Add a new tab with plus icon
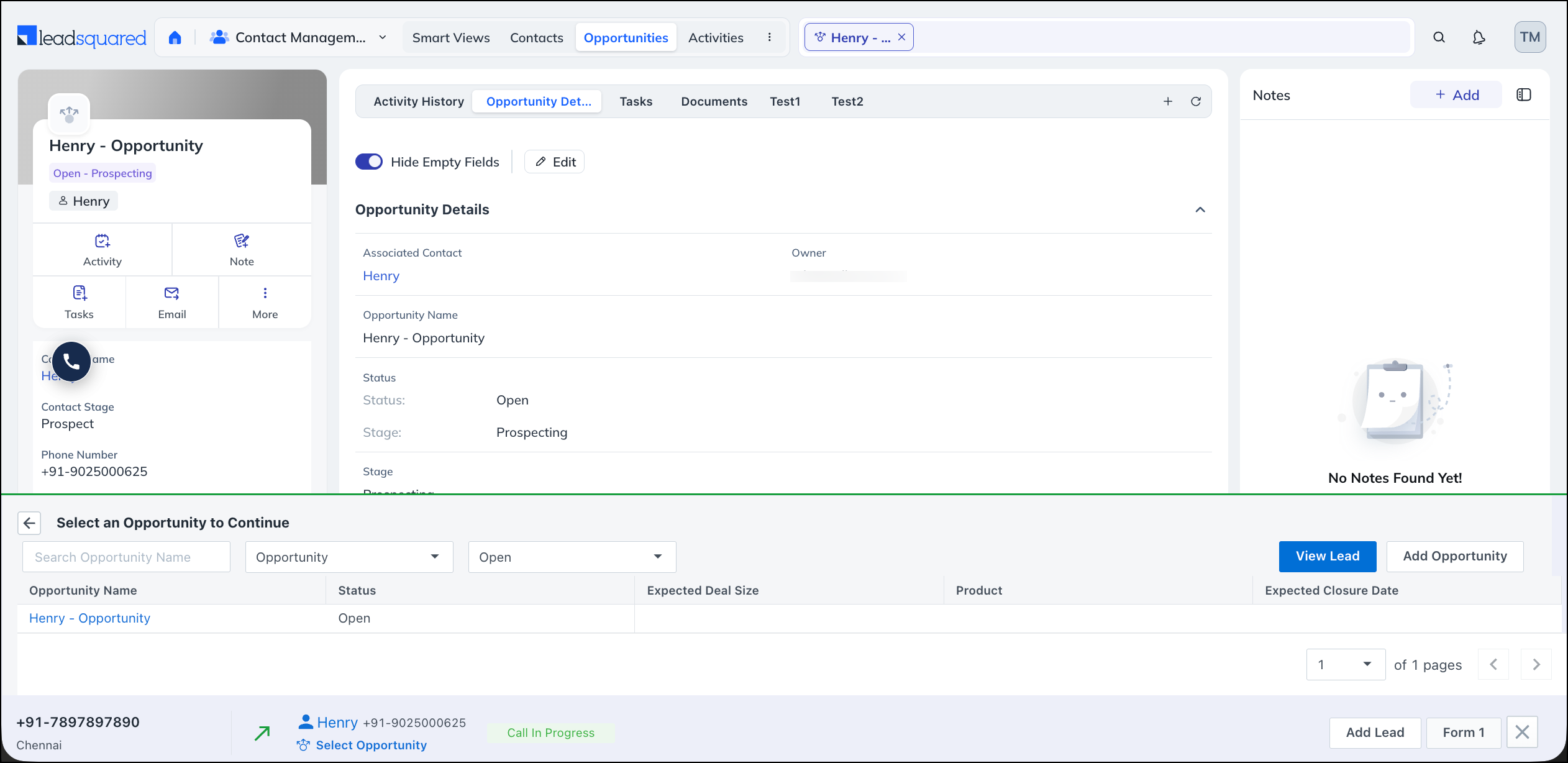 tap(1168, 101)
